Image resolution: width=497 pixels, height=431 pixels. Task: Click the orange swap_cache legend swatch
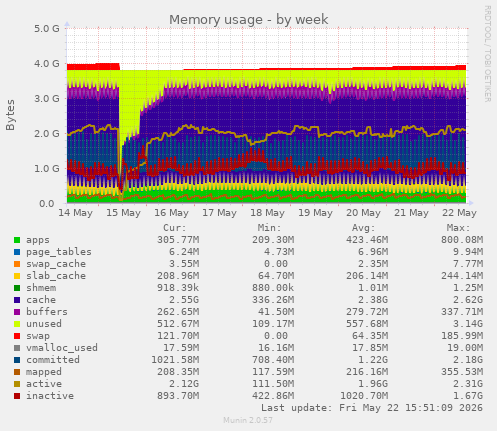[17, 264]
